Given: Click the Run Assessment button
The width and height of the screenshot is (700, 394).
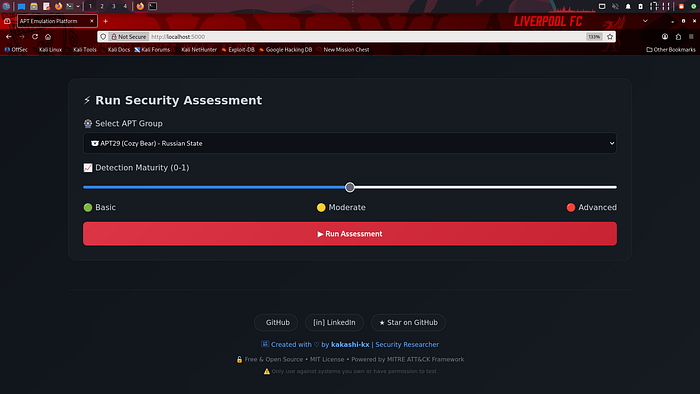Looking at the screenshot, I should tap(350, 234).
